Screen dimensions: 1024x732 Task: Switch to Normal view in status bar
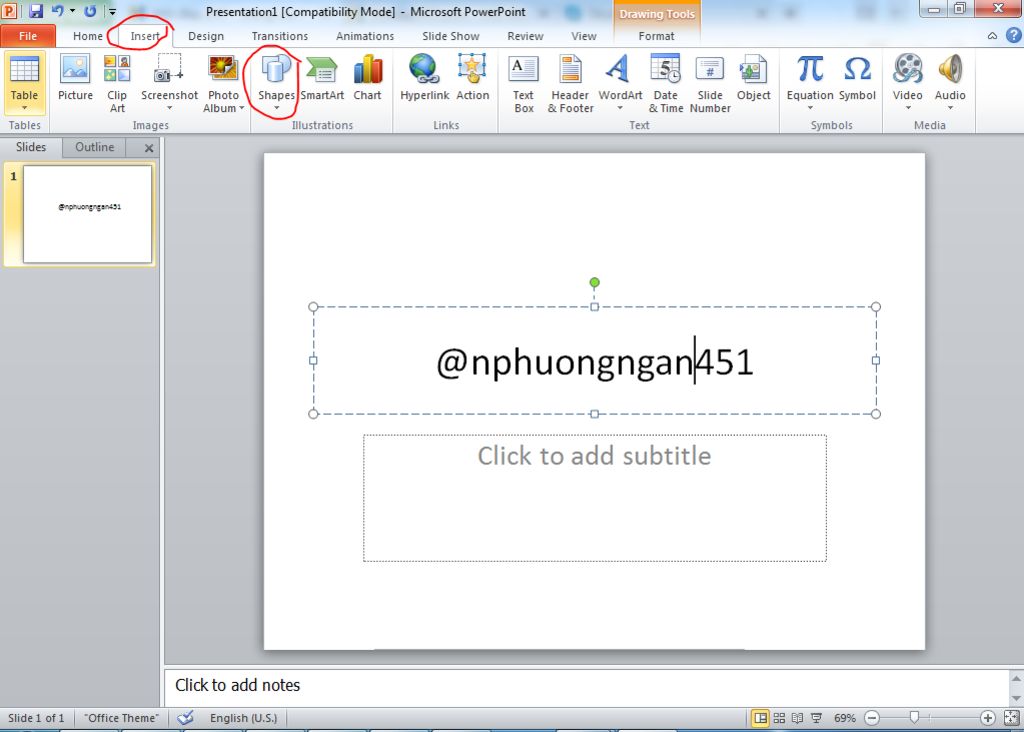click(x=760, y=718)
